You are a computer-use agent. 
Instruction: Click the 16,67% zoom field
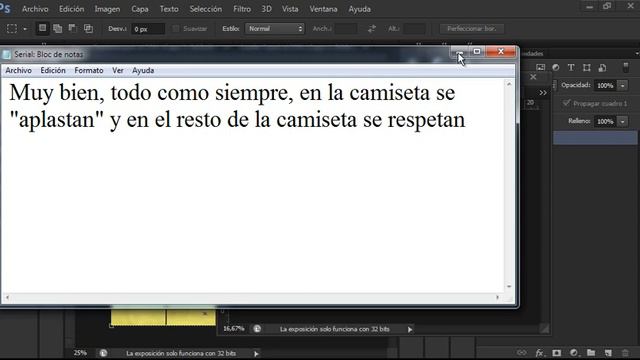click(x=234, y=329)
